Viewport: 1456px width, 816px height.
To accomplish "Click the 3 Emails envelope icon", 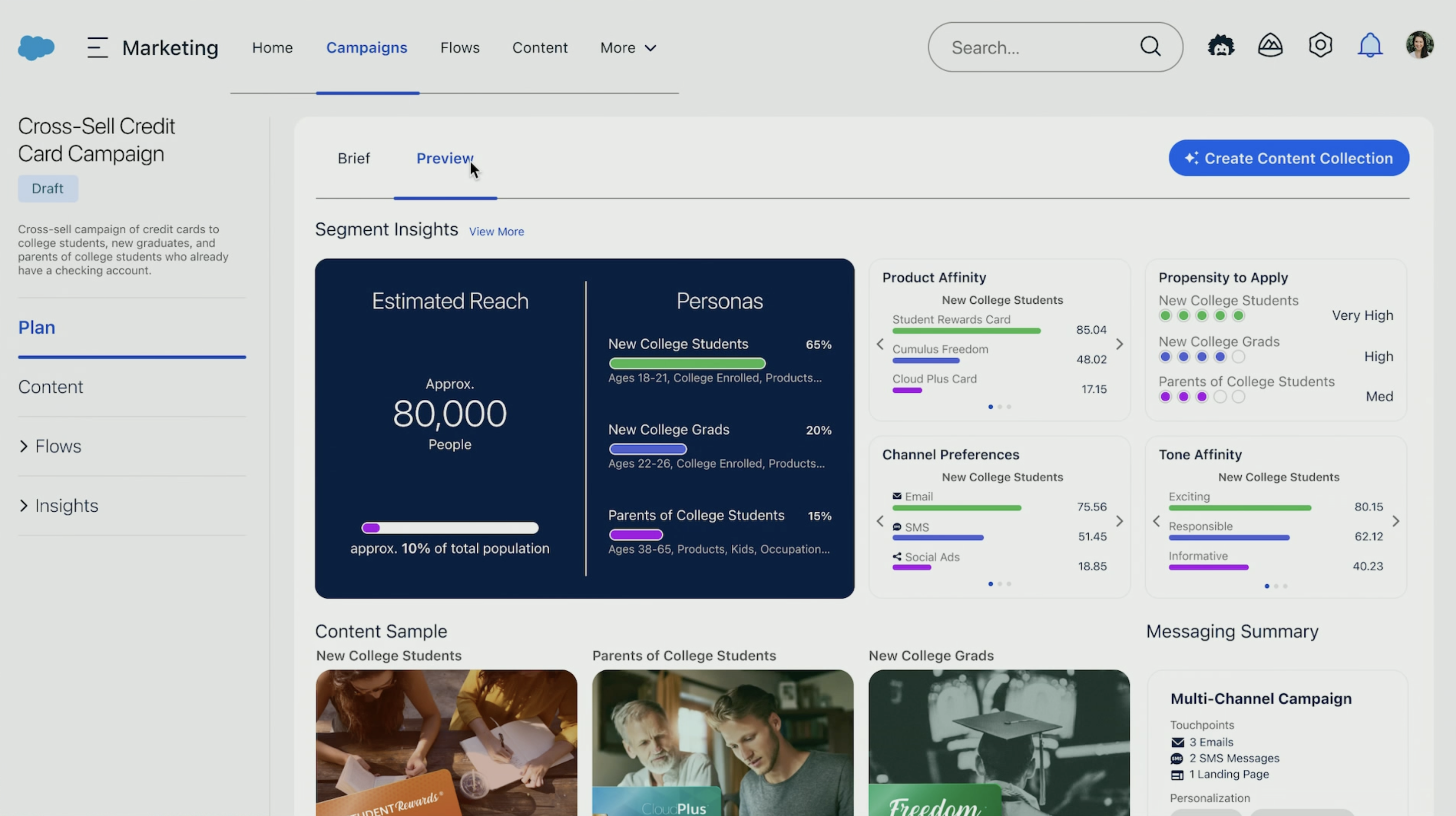I will click(x=1177, y=742).
